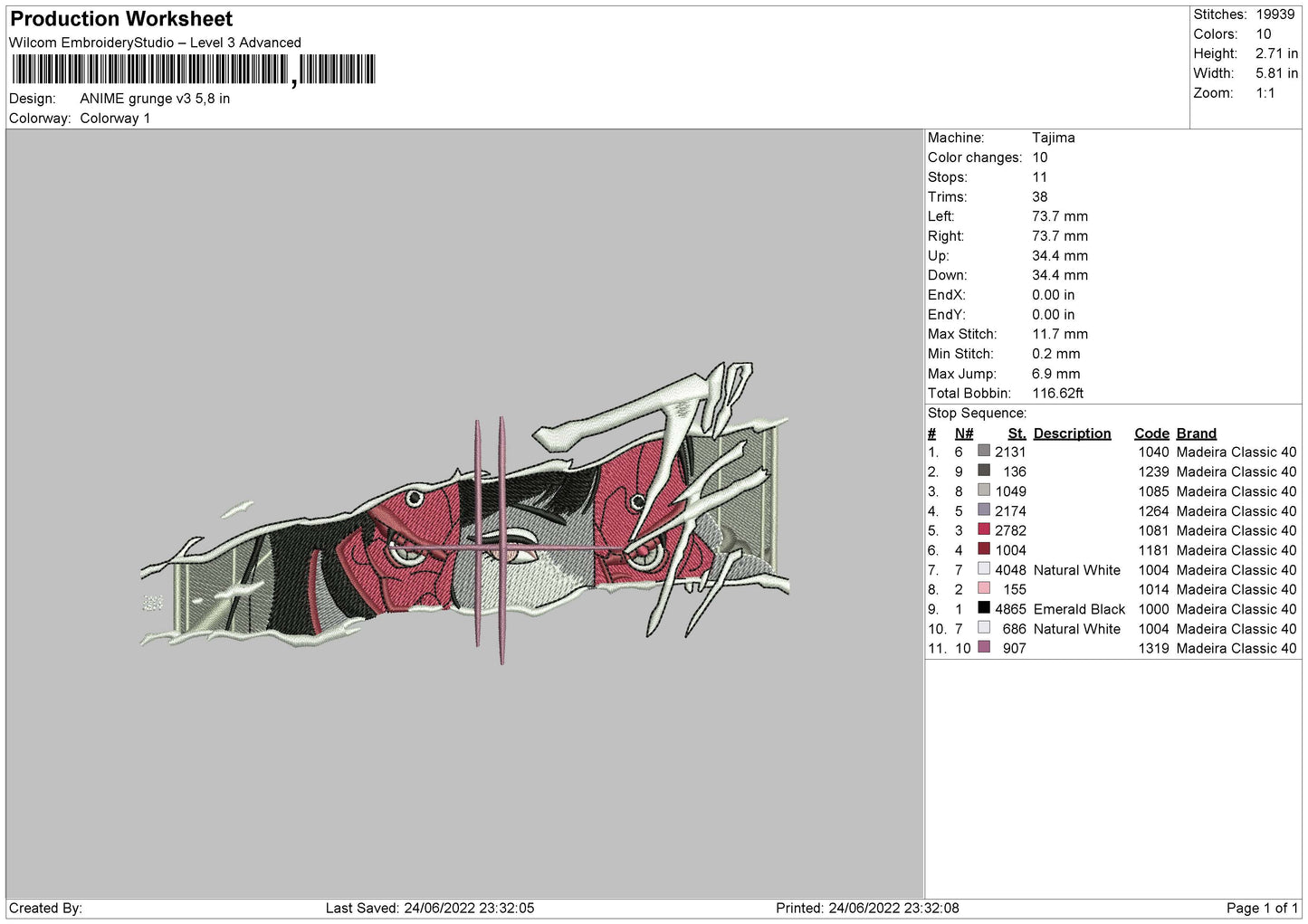Click the Emerald Black color swatch
The height and width of the screenshot is (924, 1308).
tap(983, 608)
